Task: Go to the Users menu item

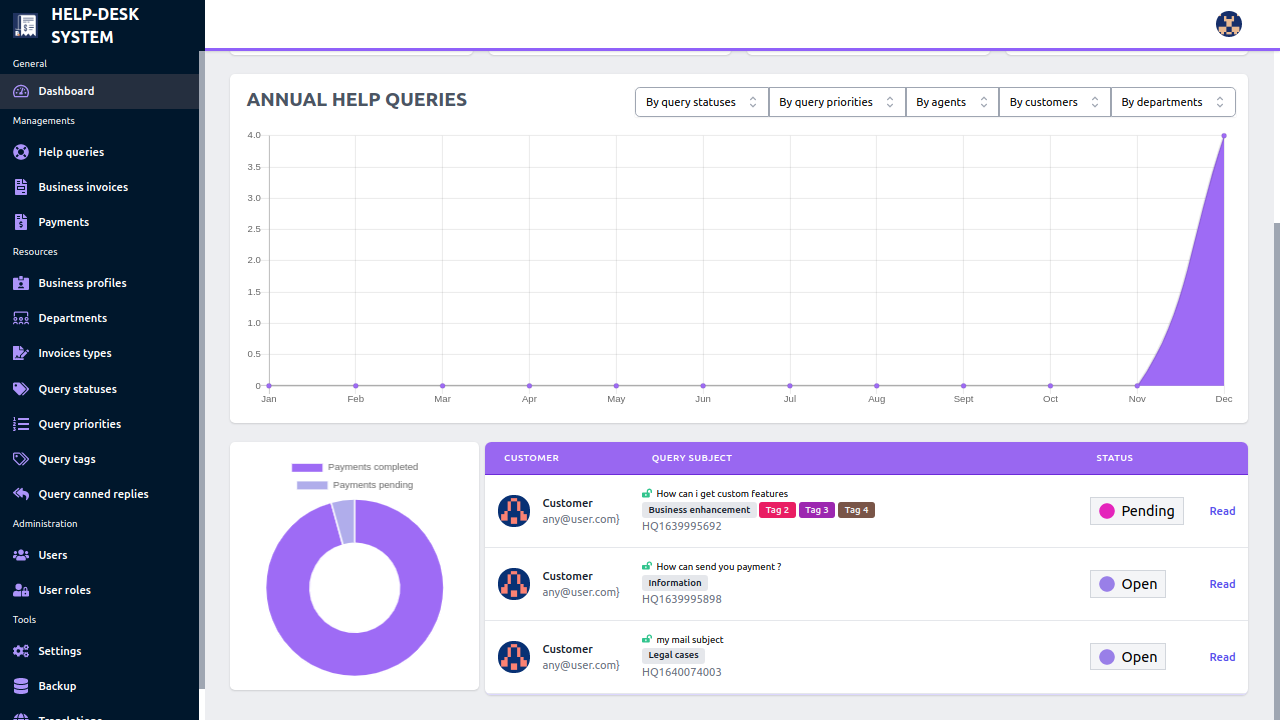Action: coord(53,555)
